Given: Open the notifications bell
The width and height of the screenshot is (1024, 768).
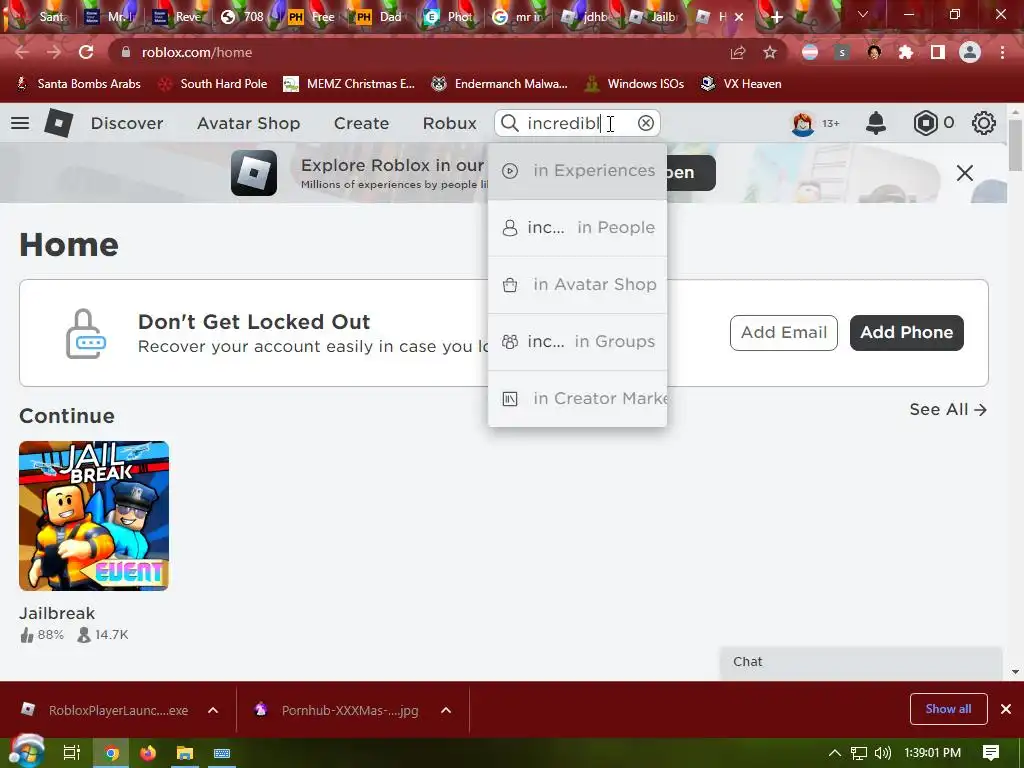Looking at the screenshot, I should tap(876, 123).
